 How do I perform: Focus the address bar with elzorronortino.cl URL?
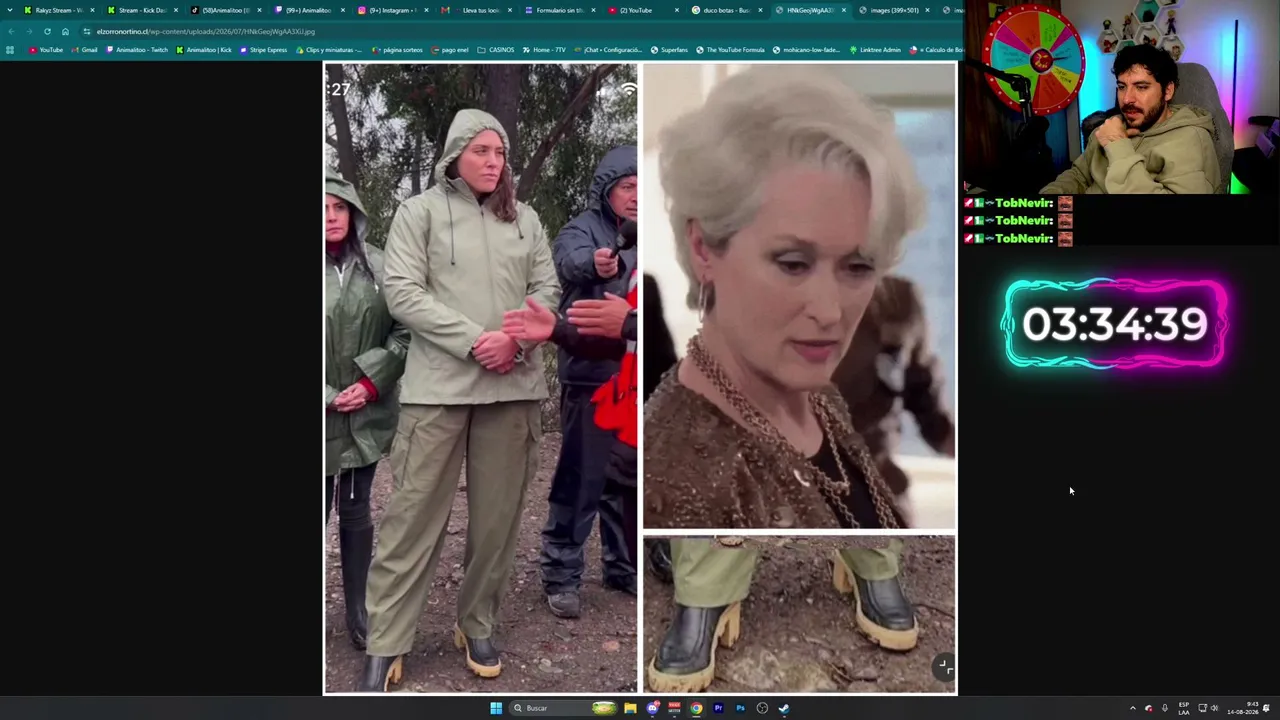click(x=520, y=31)
